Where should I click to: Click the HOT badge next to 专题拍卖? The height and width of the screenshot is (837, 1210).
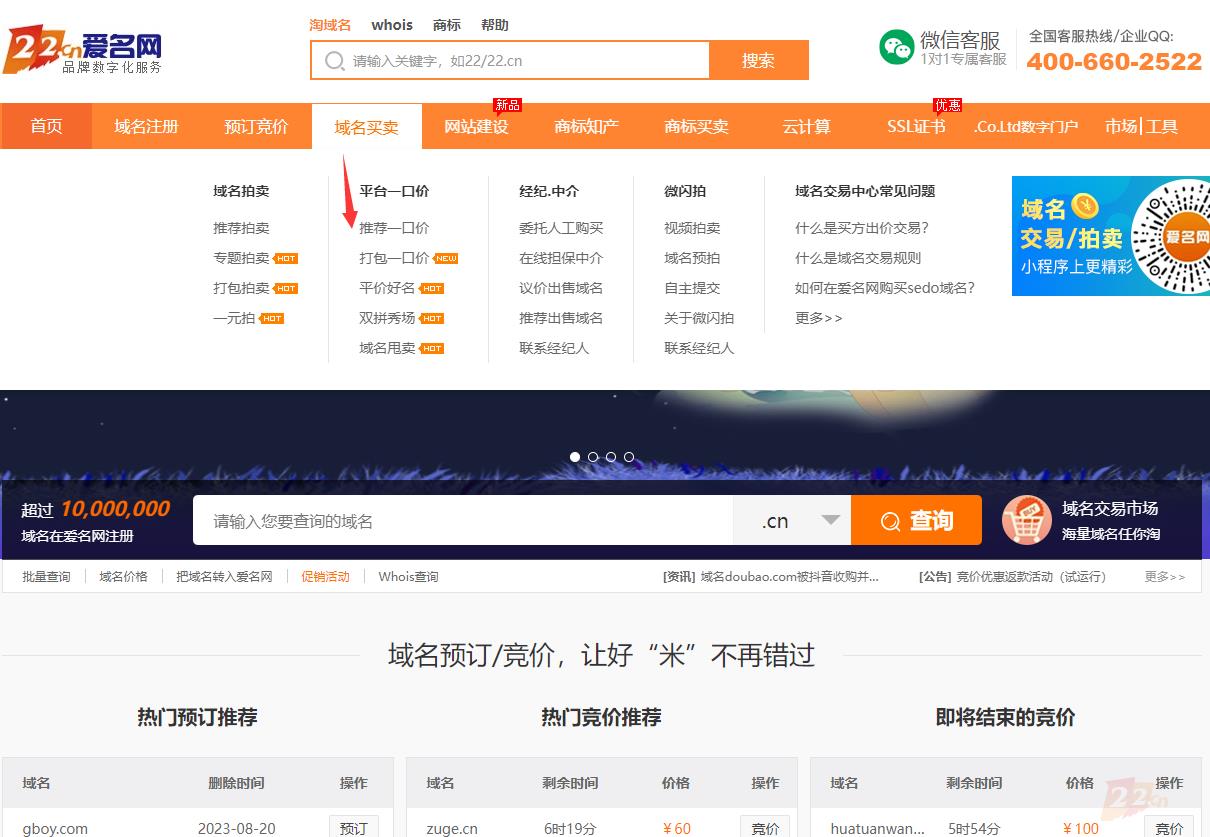tap(286, 258)
